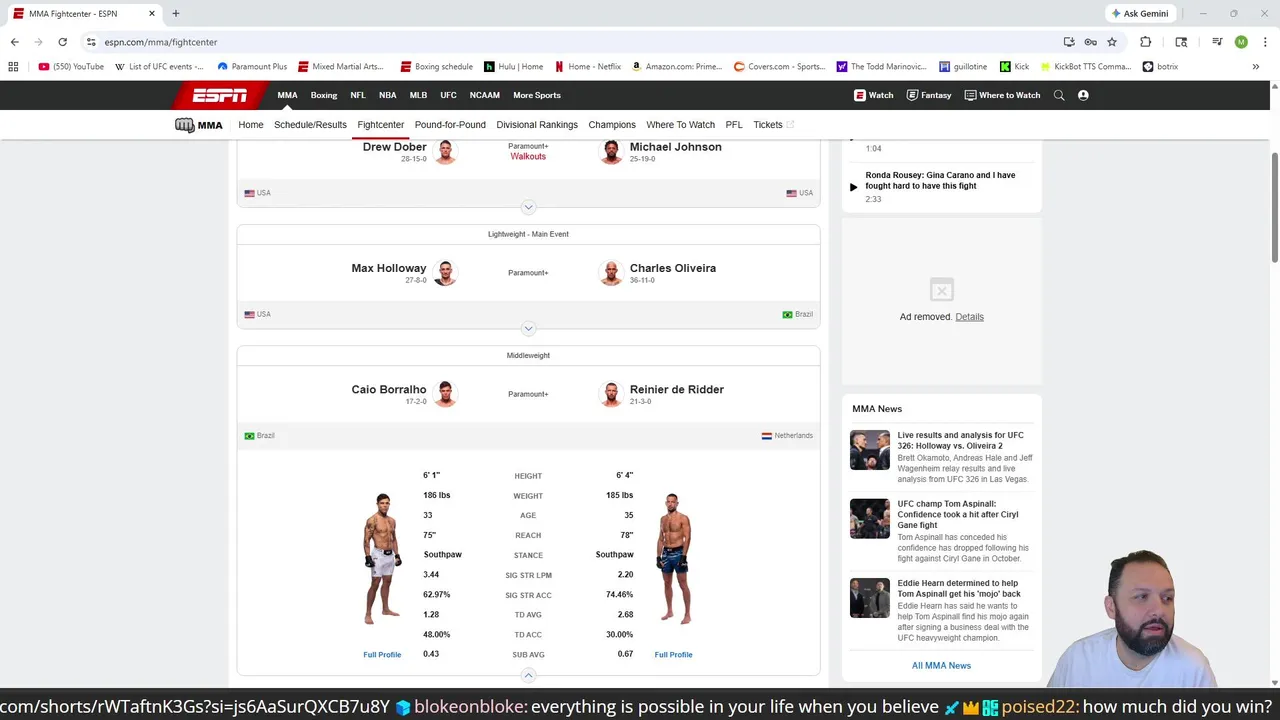
Task: Open Caio Borralho's Full Profile link
Action: click(x=382, y=655)
